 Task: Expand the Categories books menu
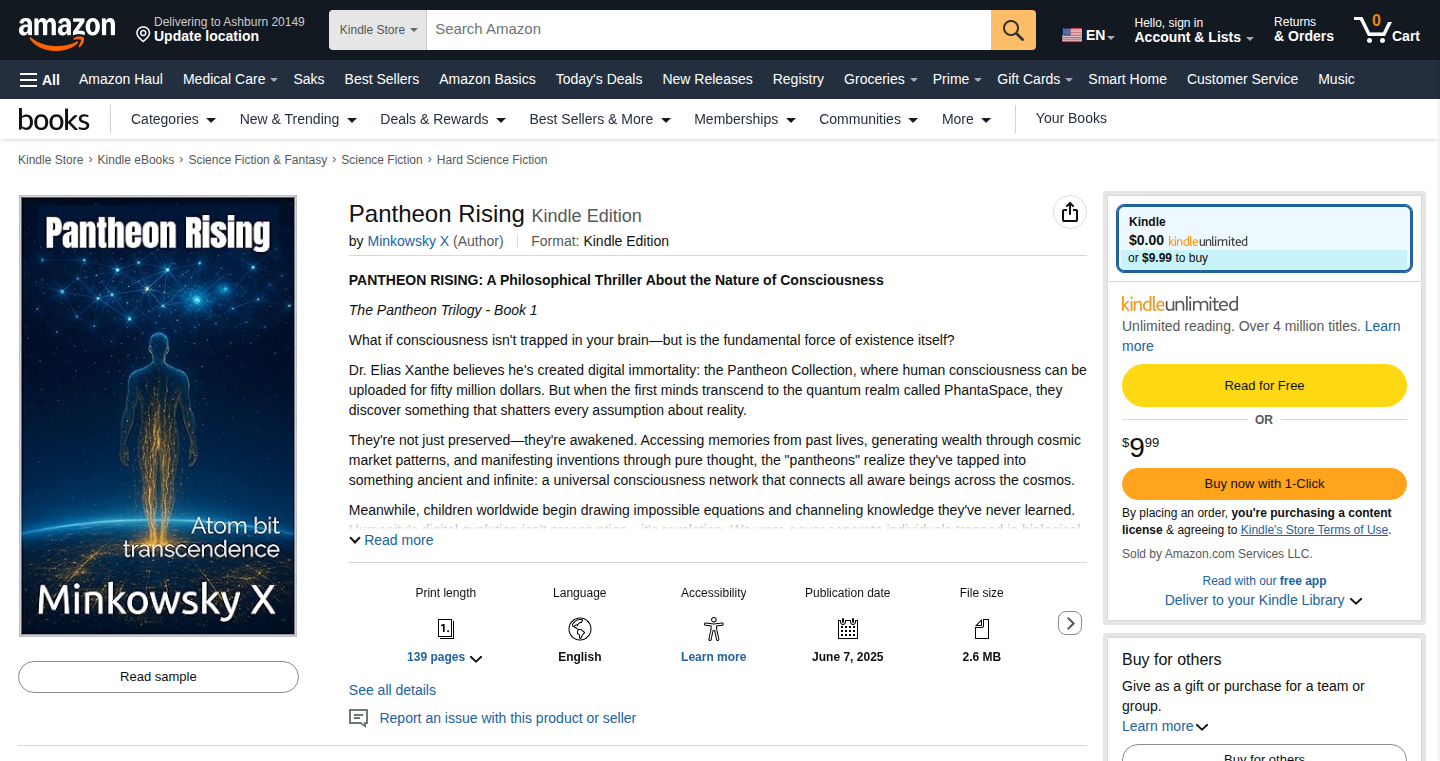(174, 119)
